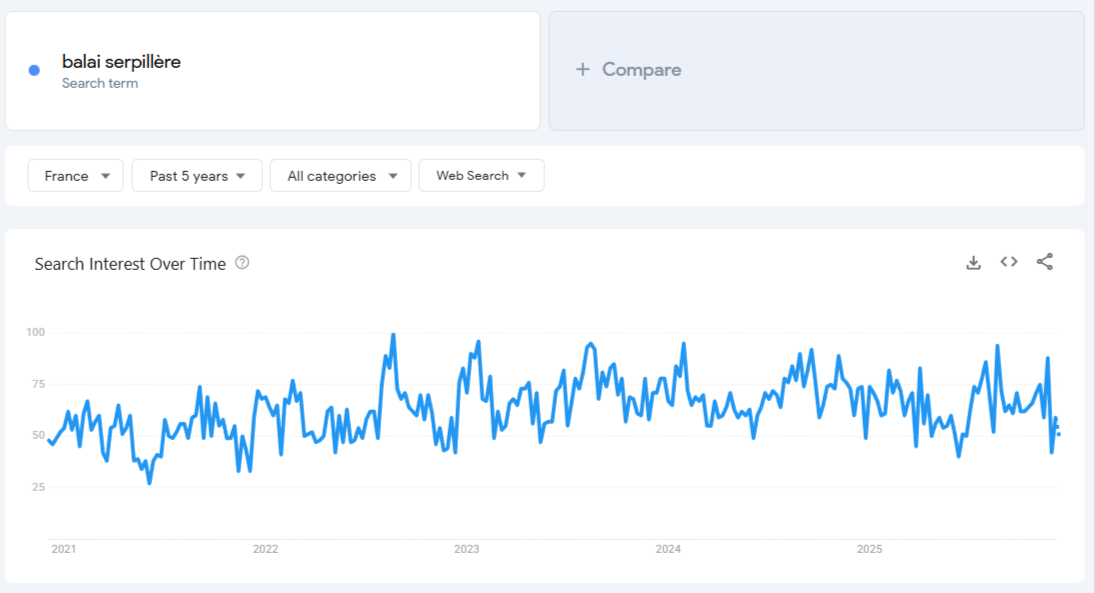1095x593 pixels.
Task: Expand the All categories dropdown
Action: coord(340,175)
